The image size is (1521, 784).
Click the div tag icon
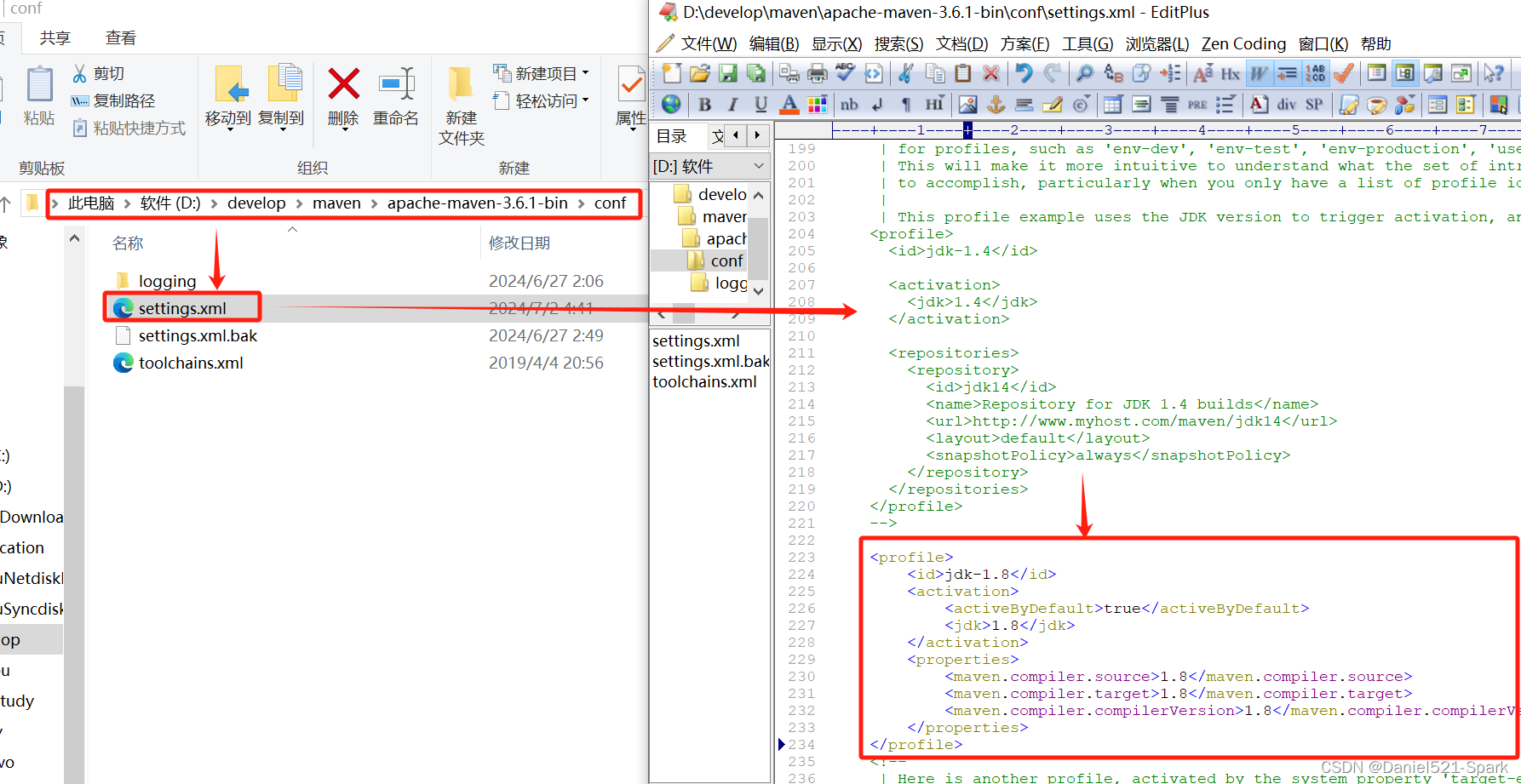[x=1286, y=105]
